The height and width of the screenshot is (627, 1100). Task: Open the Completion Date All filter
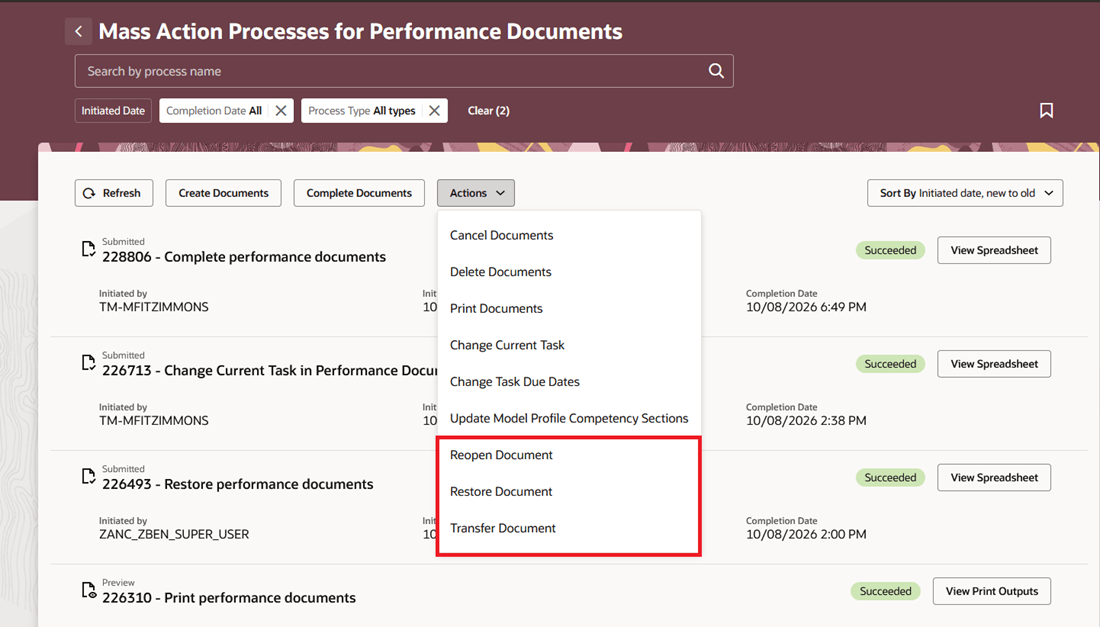(214, 111)
